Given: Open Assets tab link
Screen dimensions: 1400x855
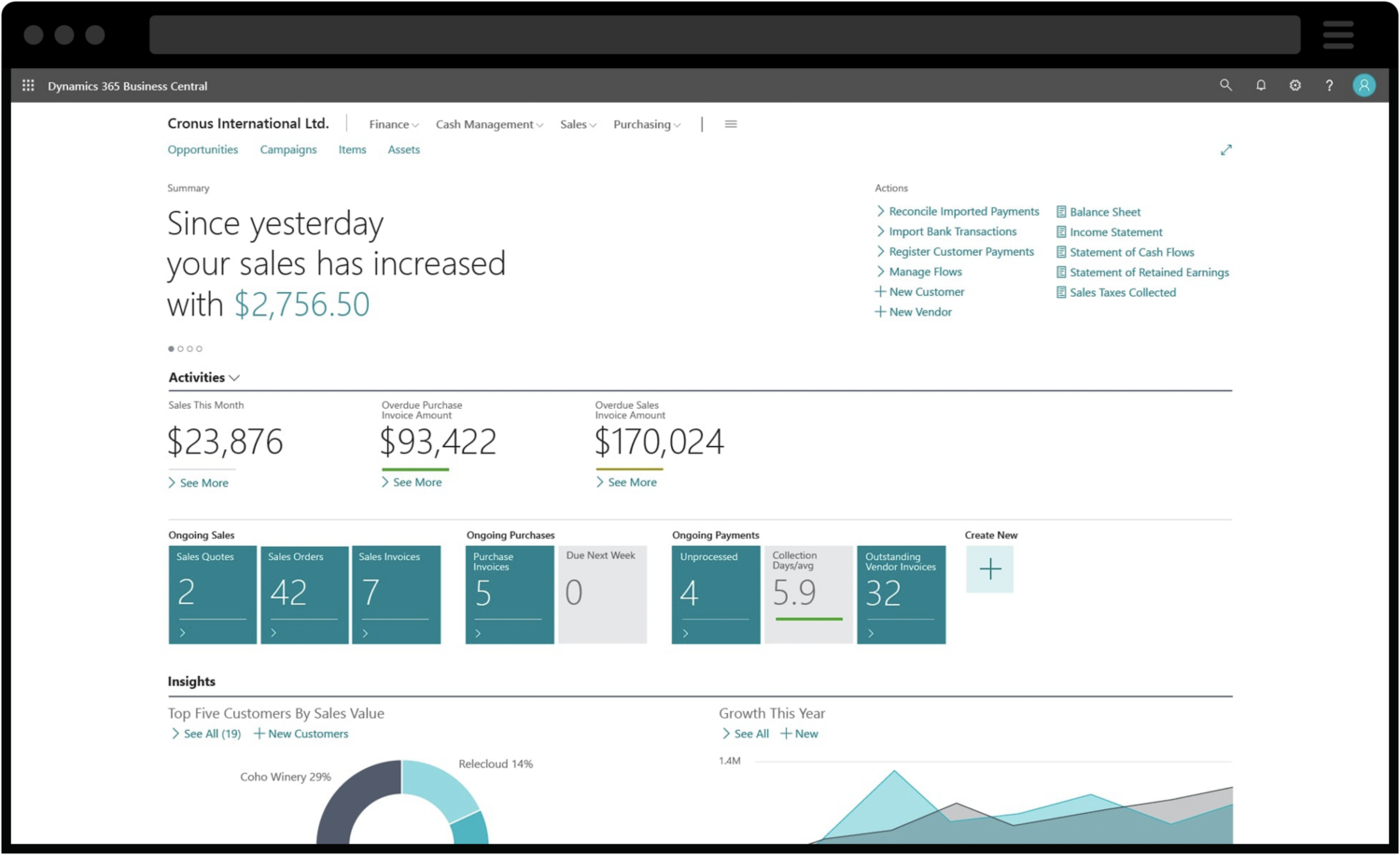Looking at the screenshot, I should click(x=403, y=149).
